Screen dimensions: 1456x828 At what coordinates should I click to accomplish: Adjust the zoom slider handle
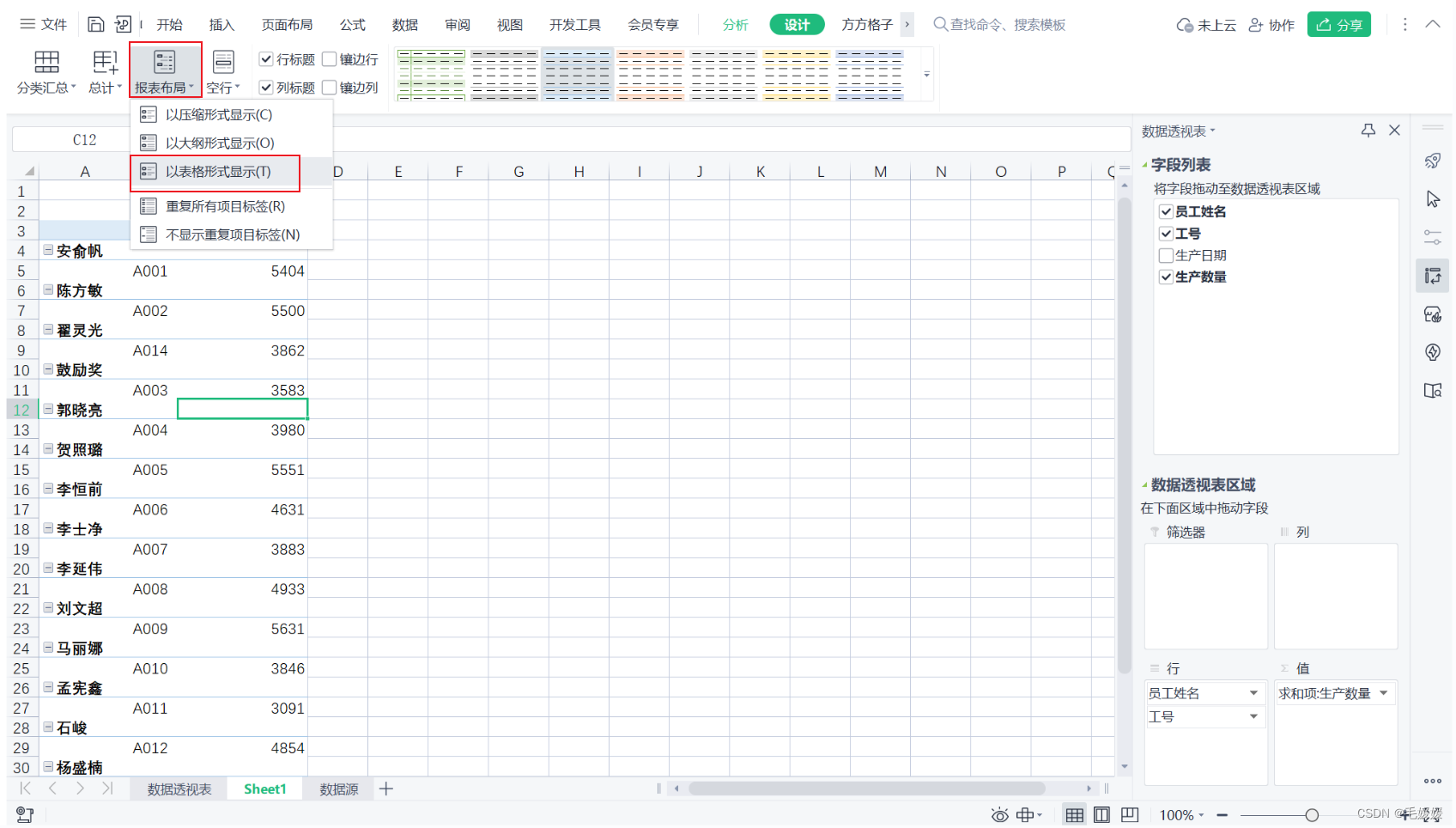[x=1311, y=815]
